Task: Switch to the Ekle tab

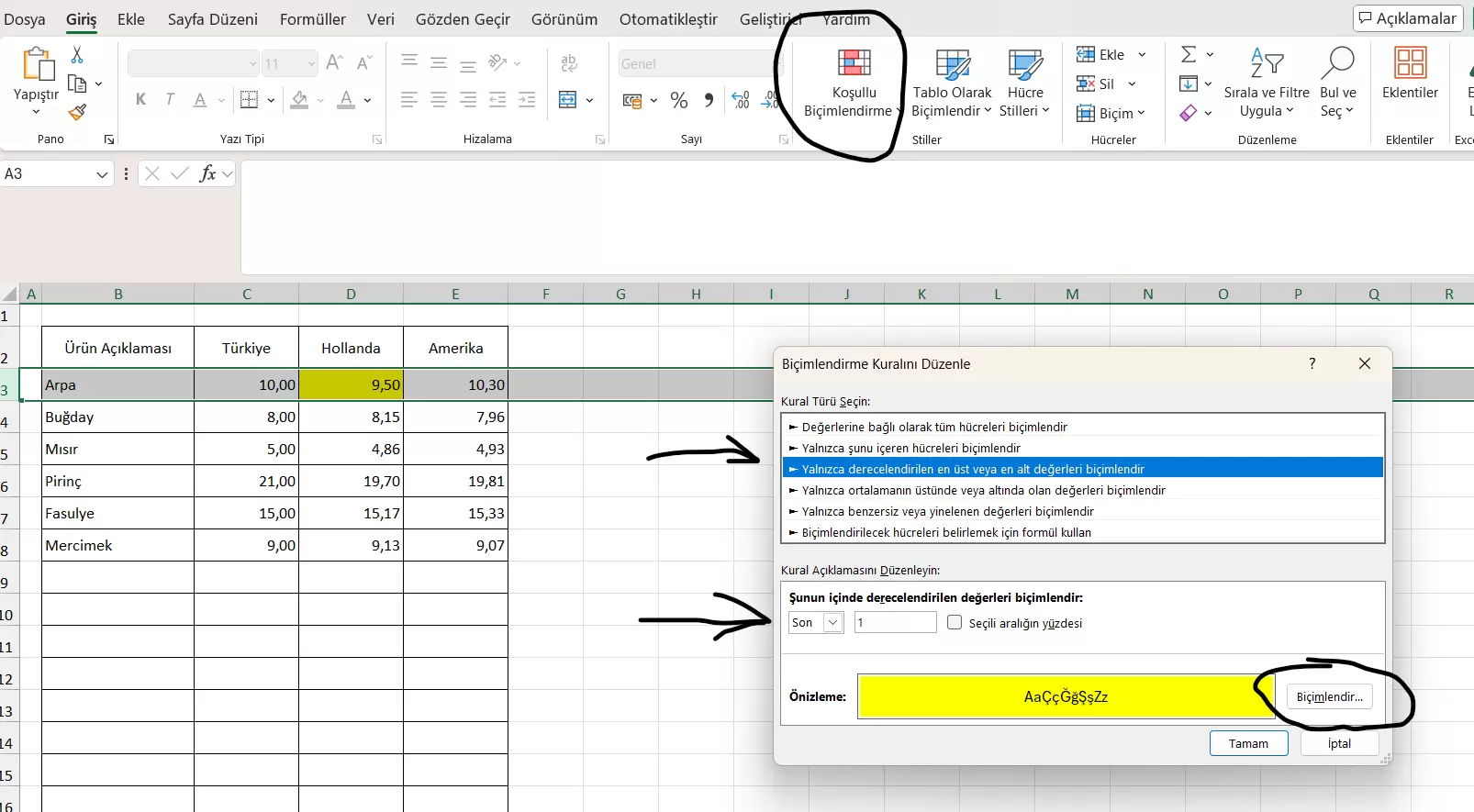Action: coord(131,19)
